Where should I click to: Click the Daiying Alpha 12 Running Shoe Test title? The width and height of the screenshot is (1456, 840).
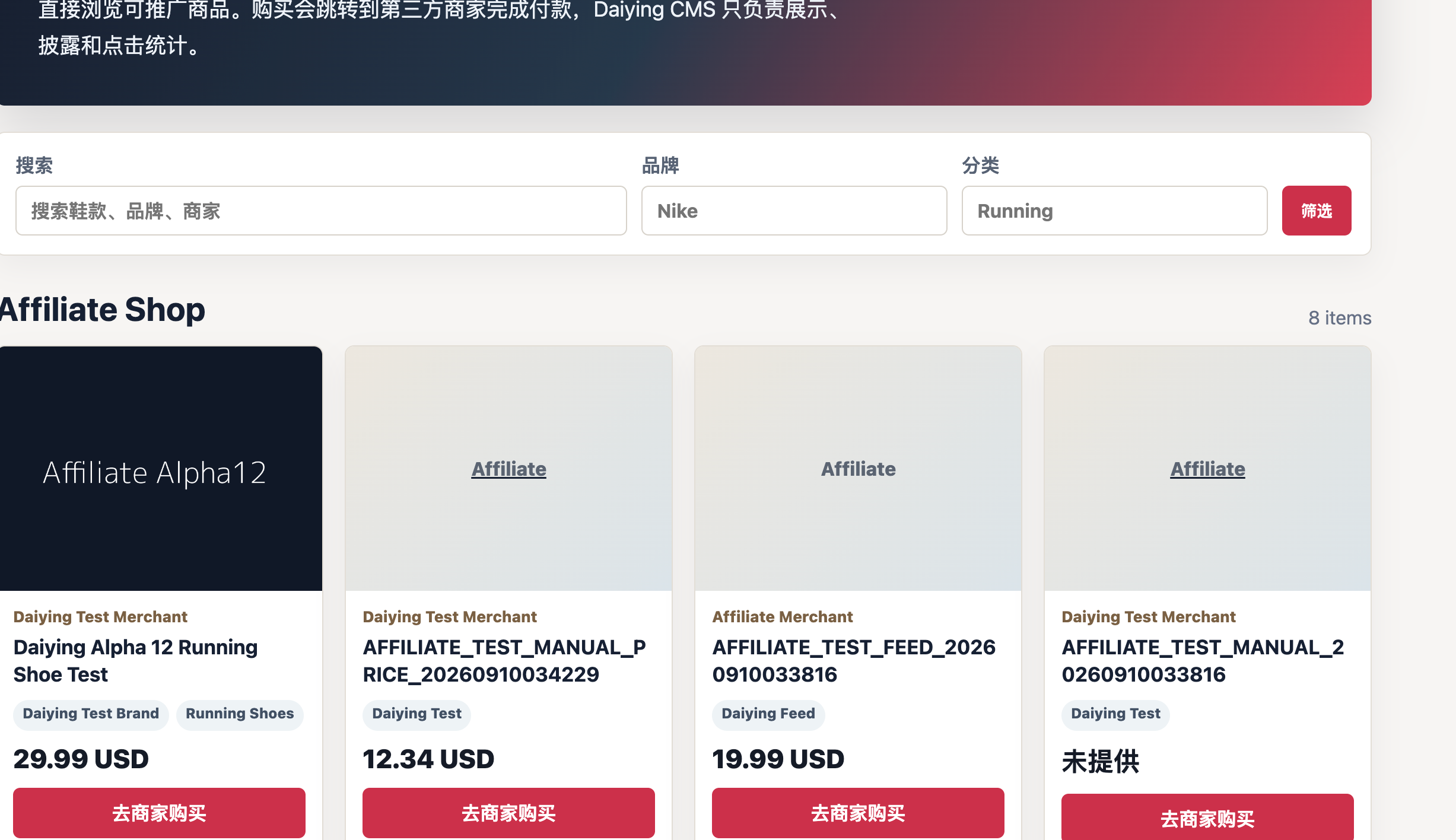135,661
